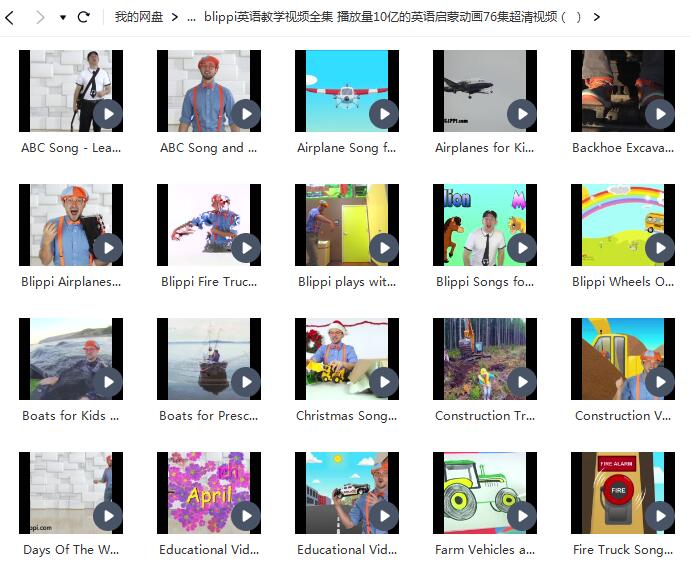Image resolution: width=690 pixels, height=567 pixels.
Task: Select the Construction V... file name
Action: 623,416
